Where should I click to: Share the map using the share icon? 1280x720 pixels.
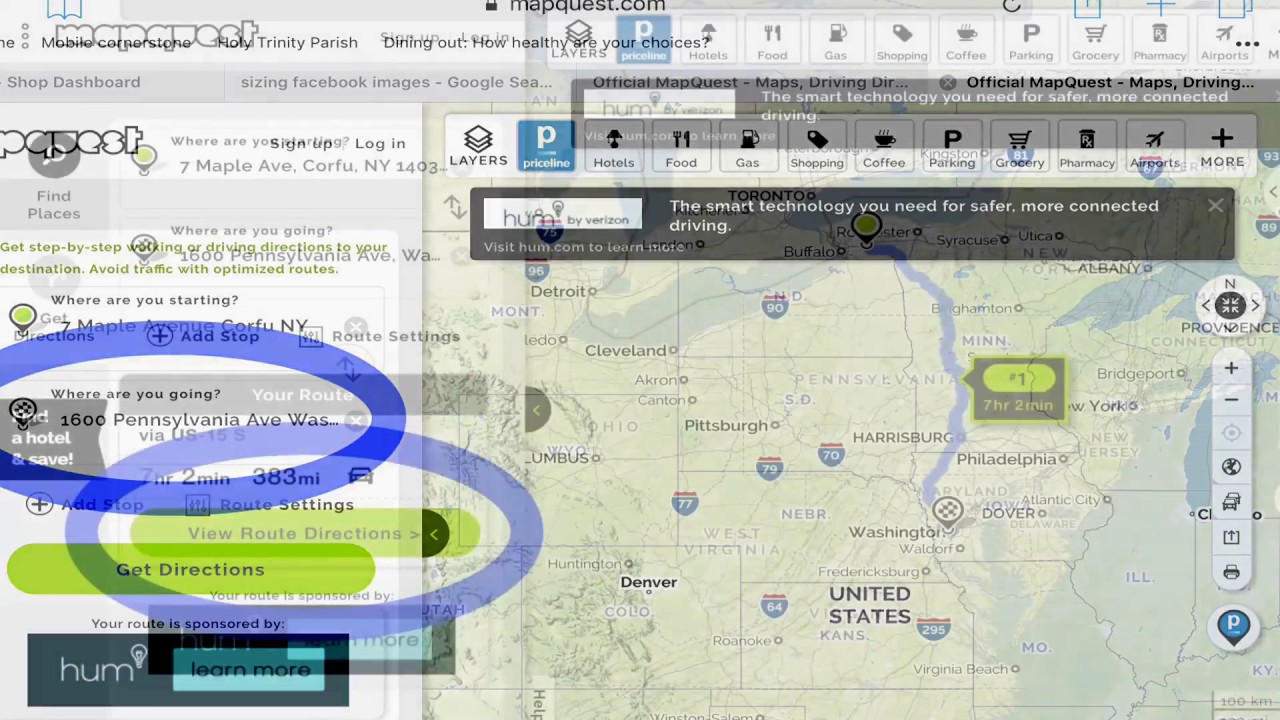(x=1232, y=537)
